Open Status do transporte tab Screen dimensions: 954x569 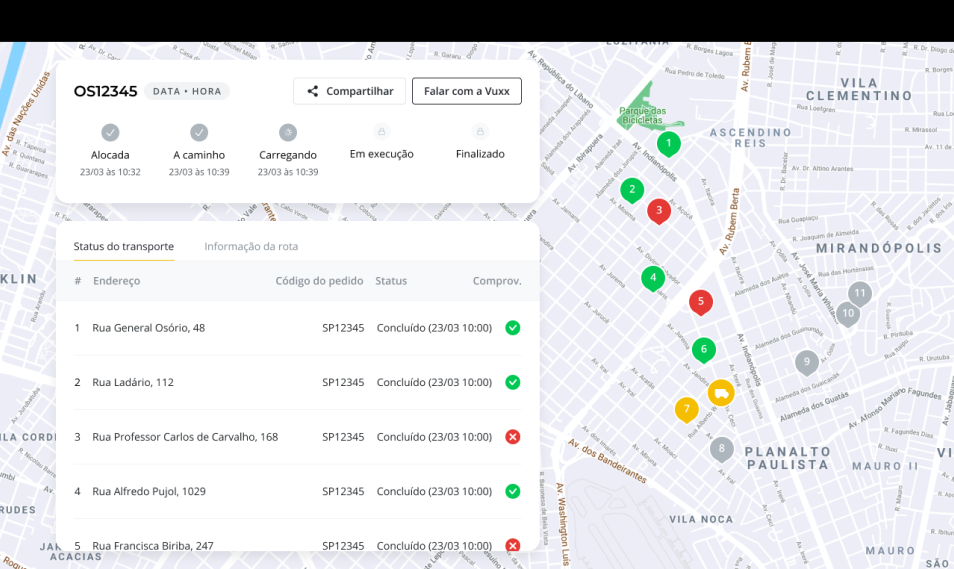pyautogui.click(x=124, y=246)
